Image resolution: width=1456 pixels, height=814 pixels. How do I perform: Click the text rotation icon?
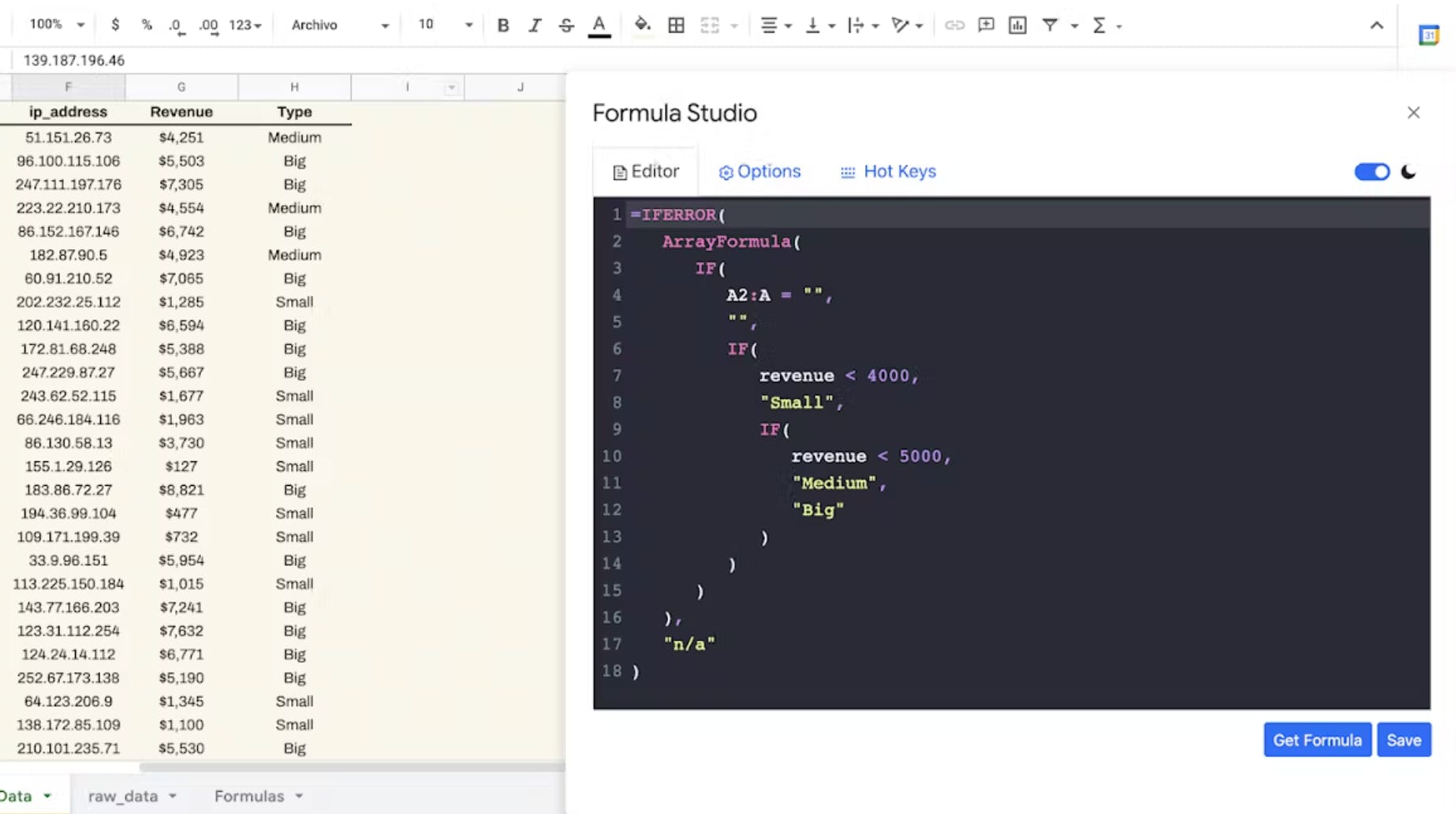coord(901,25)
